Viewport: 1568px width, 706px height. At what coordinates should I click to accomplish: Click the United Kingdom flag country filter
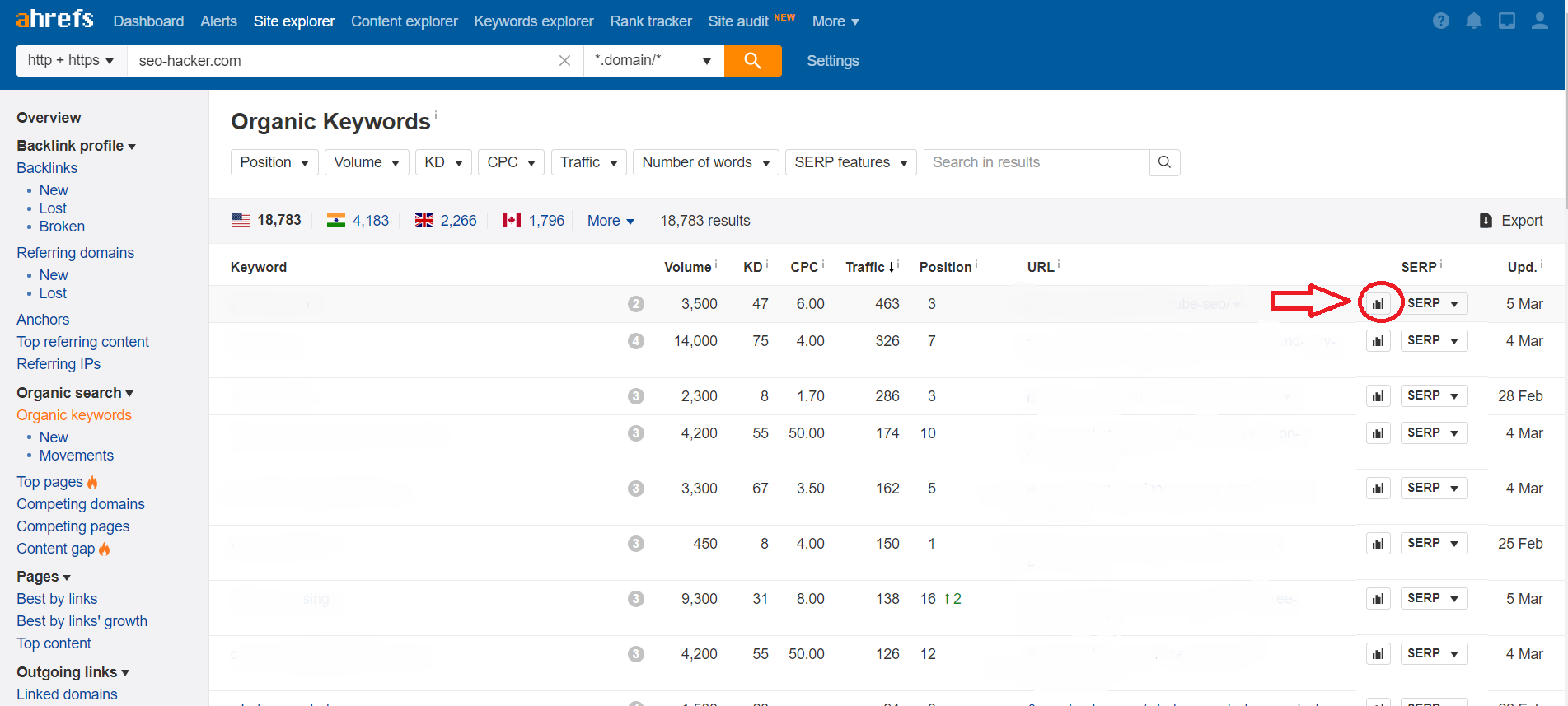click(x=445, y=221)
